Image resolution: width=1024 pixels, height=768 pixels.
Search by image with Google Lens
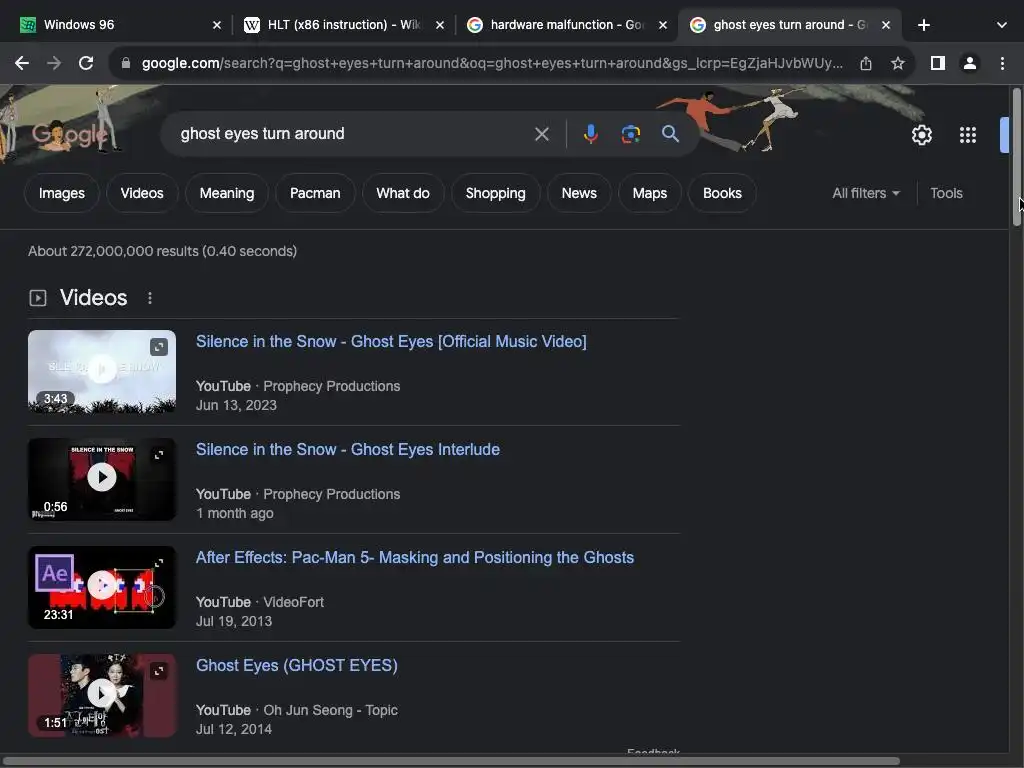(630, 134)
